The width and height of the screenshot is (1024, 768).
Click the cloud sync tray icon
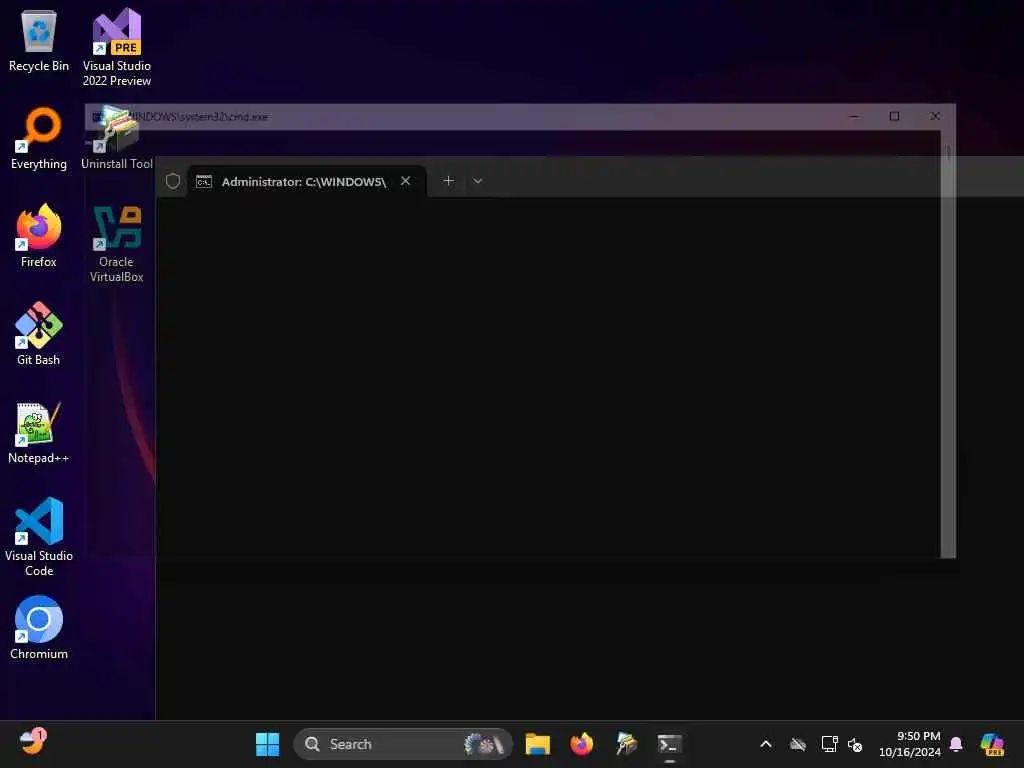pos(797,744)
